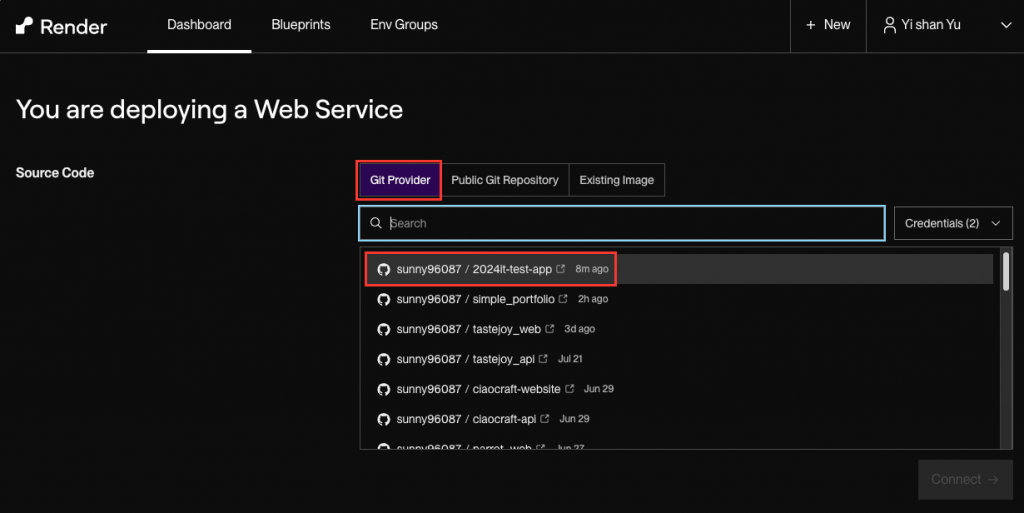Screen dimensions: 1024x513
Task: Open simple_portfolio repo external link icon
Action: 564,299
